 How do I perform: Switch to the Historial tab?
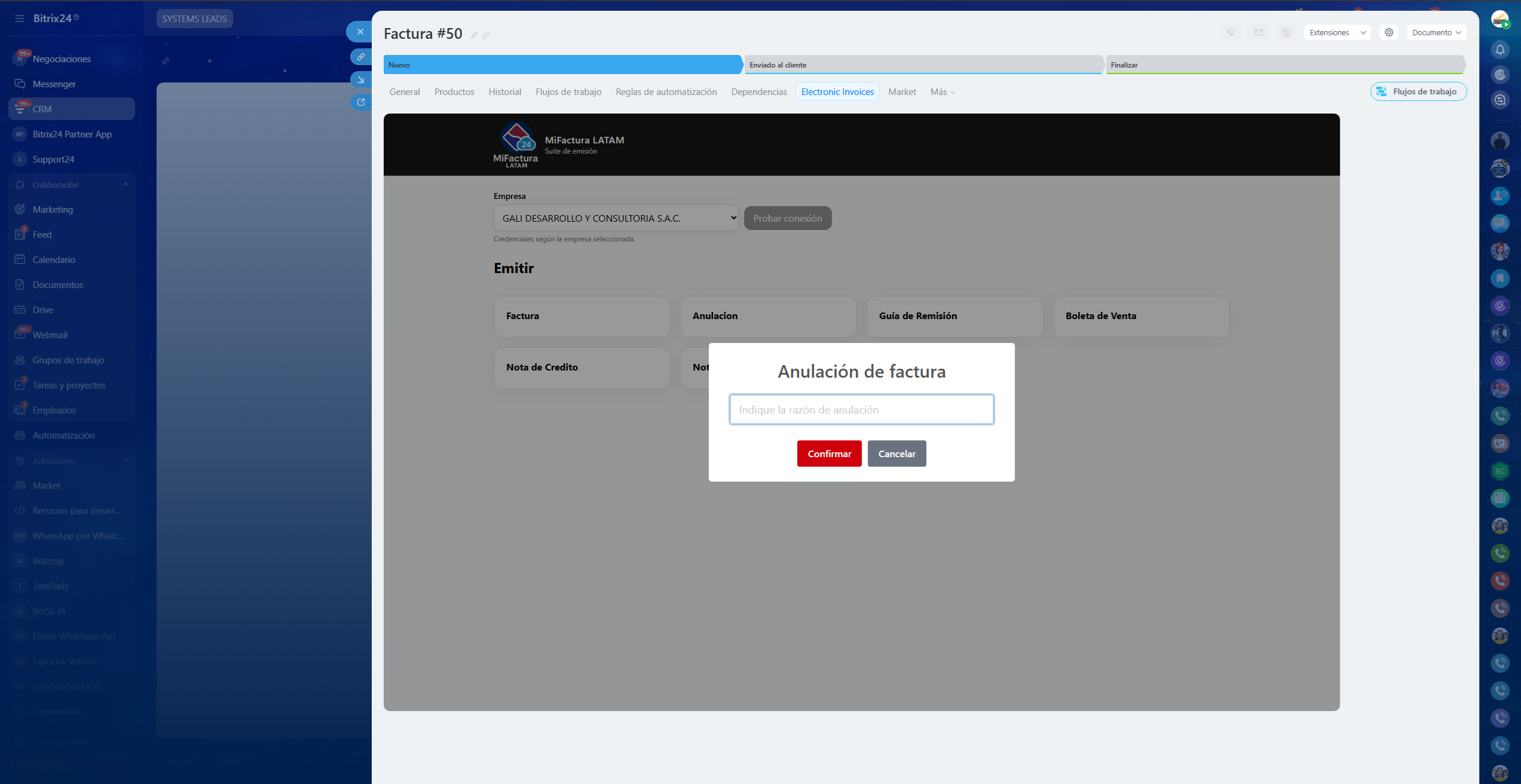click(x=504, y=92)
